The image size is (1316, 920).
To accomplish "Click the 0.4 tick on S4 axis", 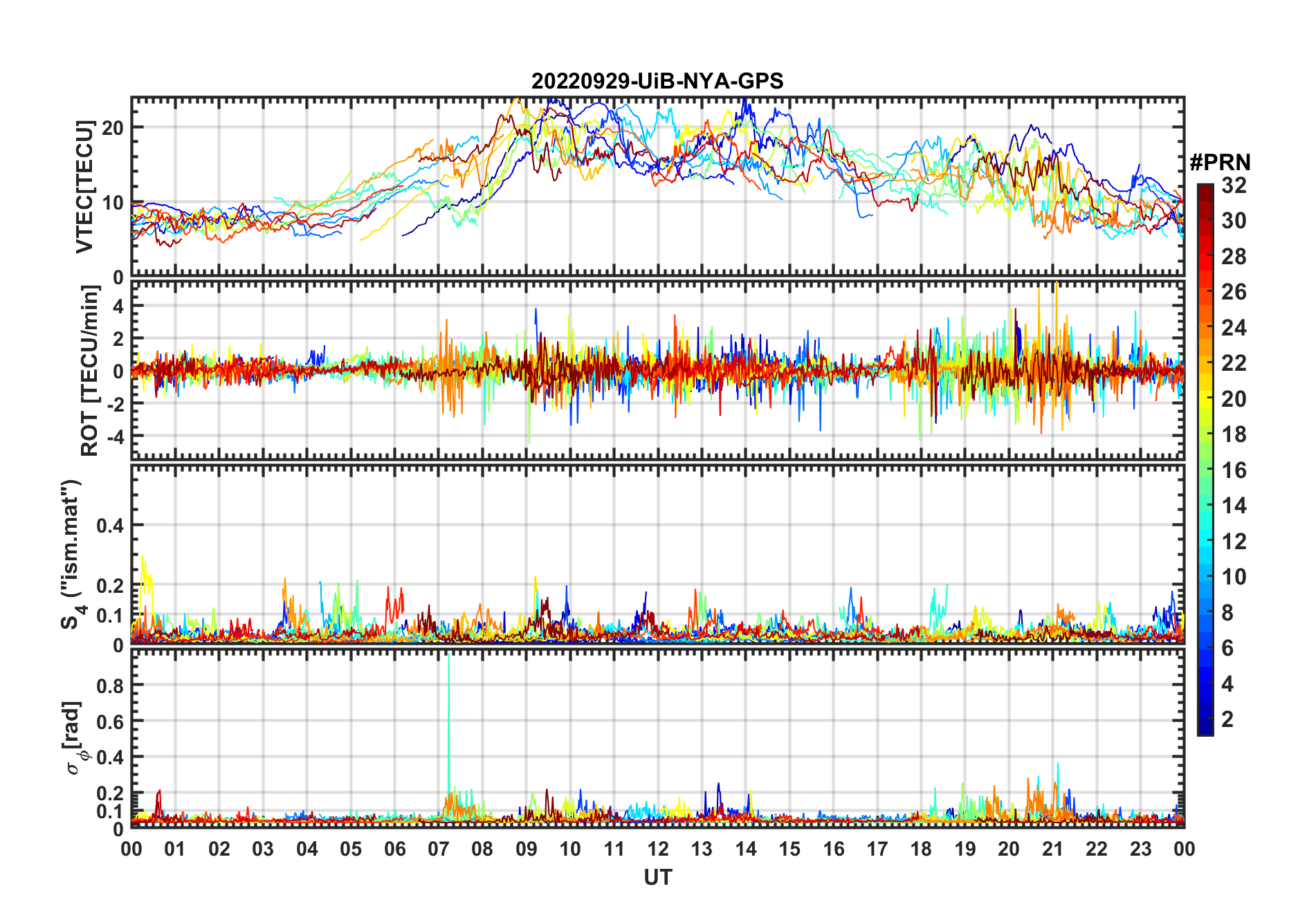I will point(110,526).
